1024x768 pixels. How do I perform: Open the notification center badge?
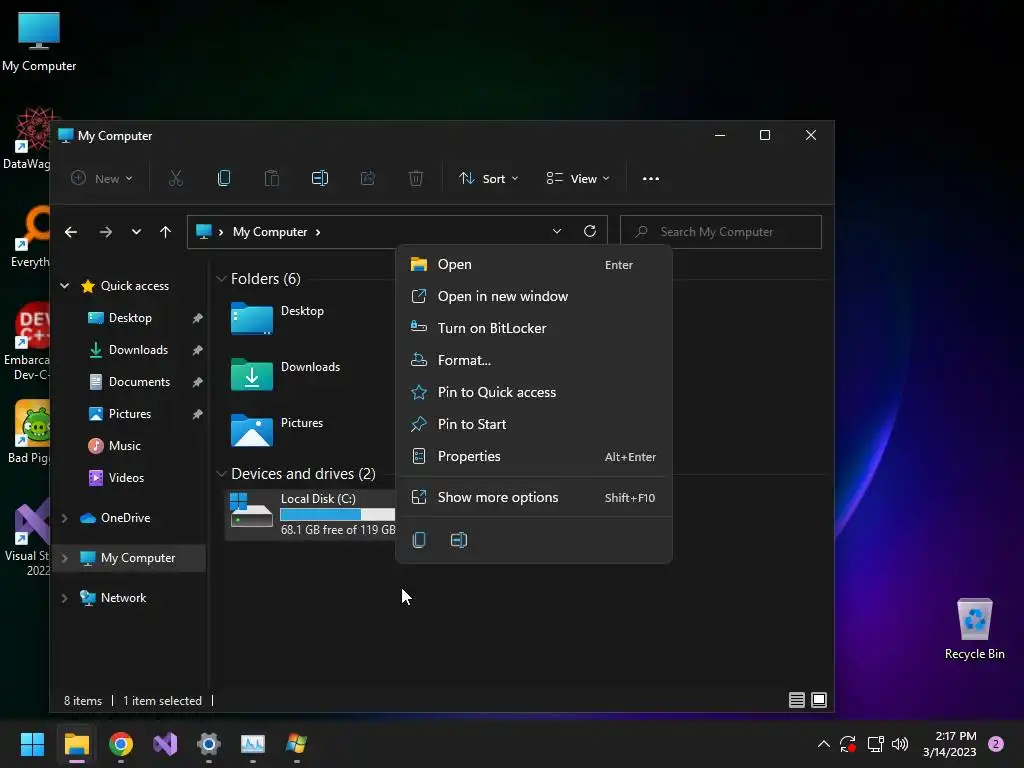[996, 744]
